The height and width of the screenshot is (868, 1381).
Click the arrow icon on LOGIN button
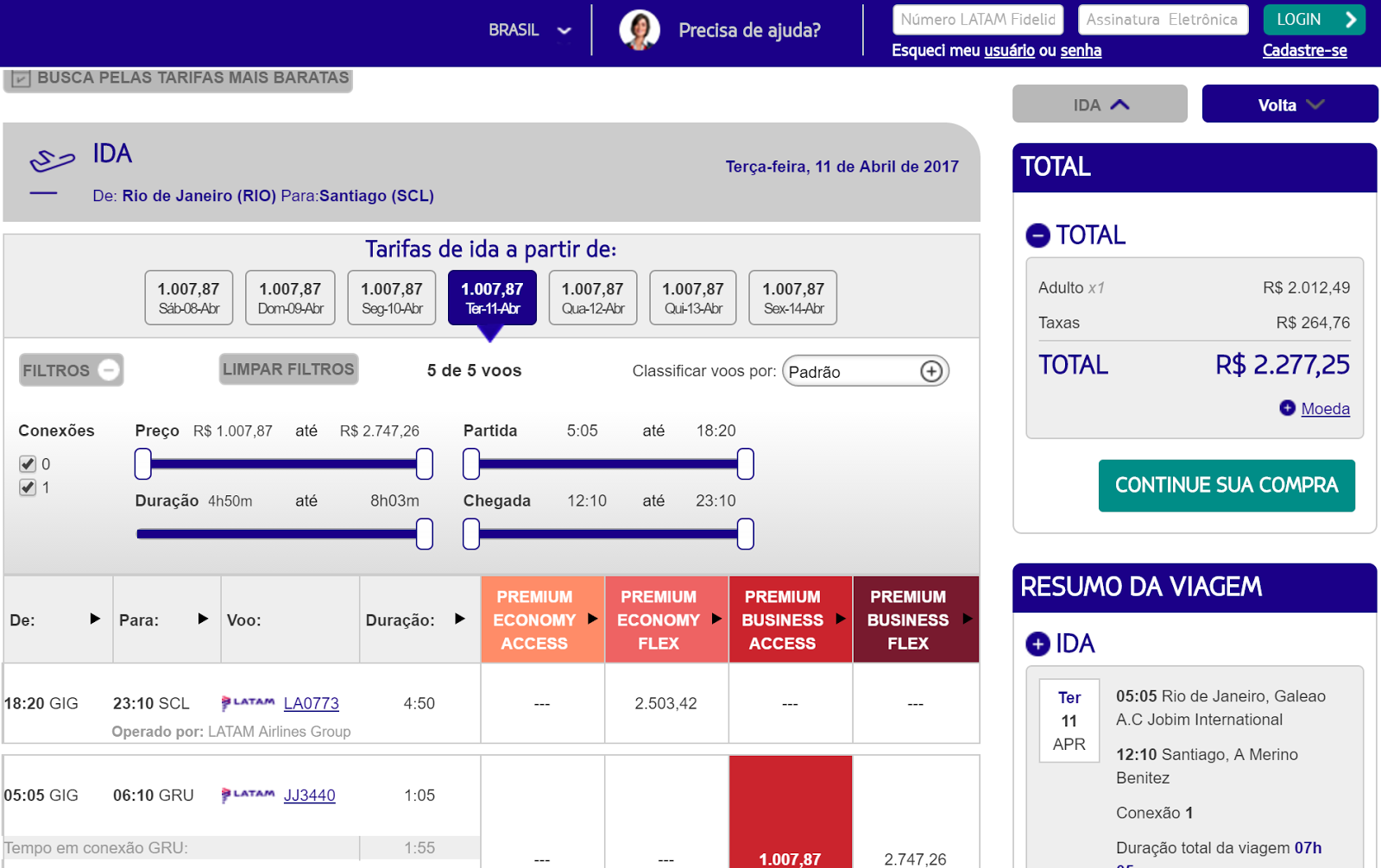pos(1351,19)
